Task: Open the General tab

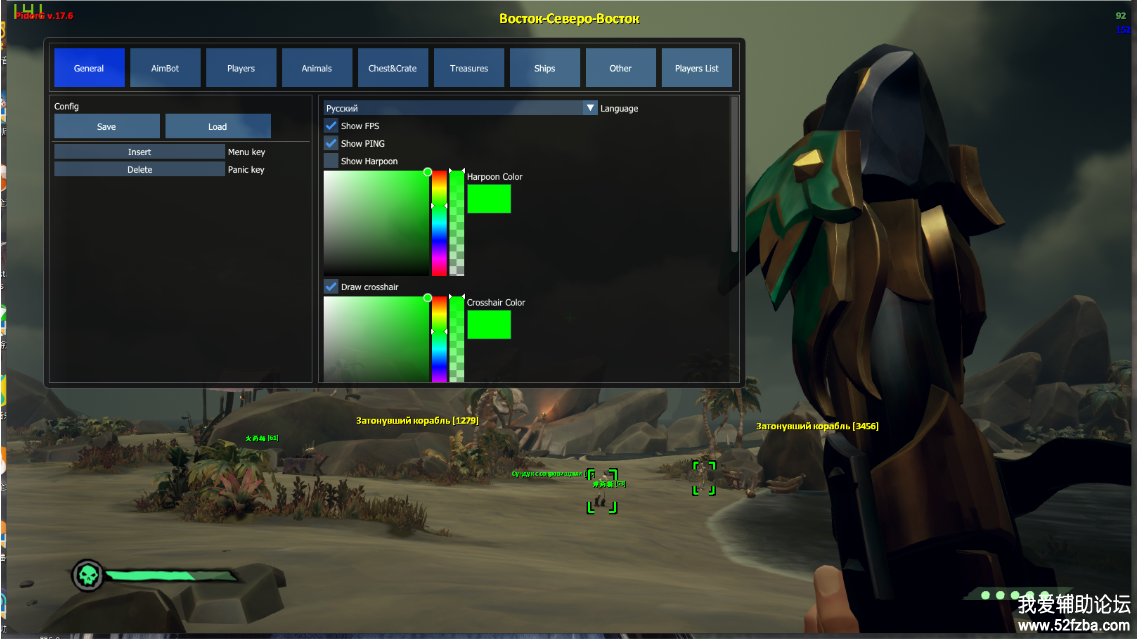Action: 89,68
